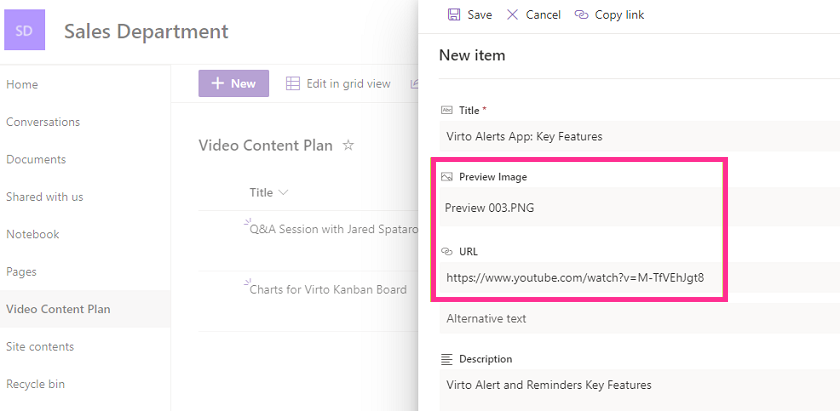This screenshot has height=411, width=840.
Task: Open Q&A Session with Jared Spataro item
Action: point(334,229)
